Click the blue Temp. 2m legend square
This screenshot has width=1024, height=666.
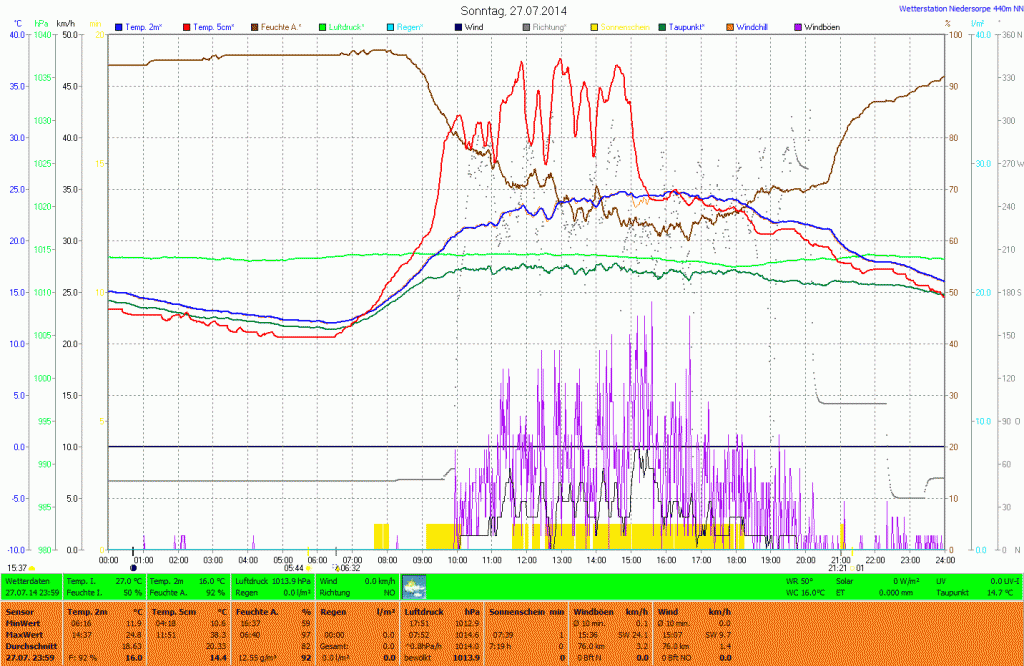tap(120, 27)
